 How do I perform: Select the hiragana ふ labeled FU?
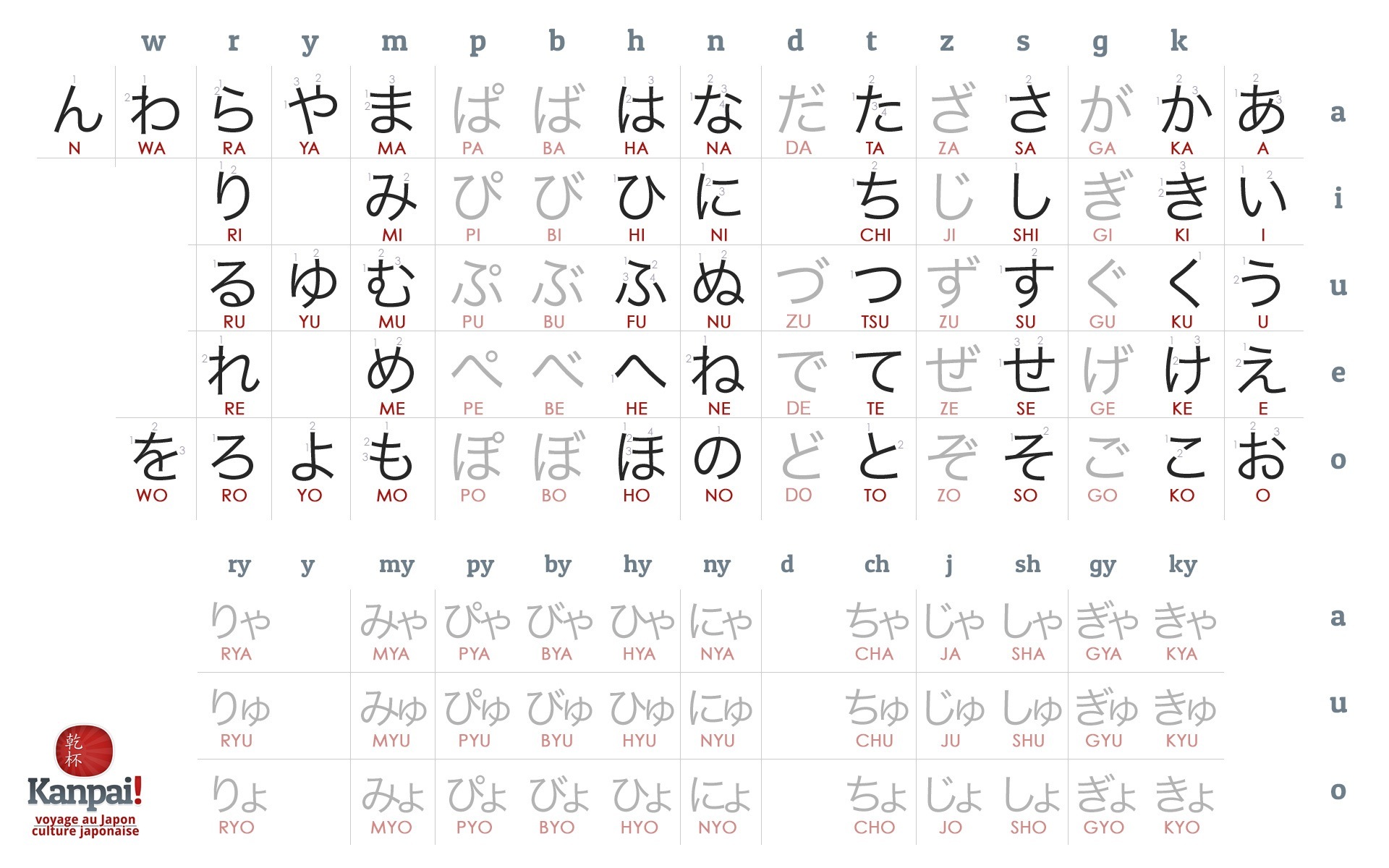click(640, 283)
